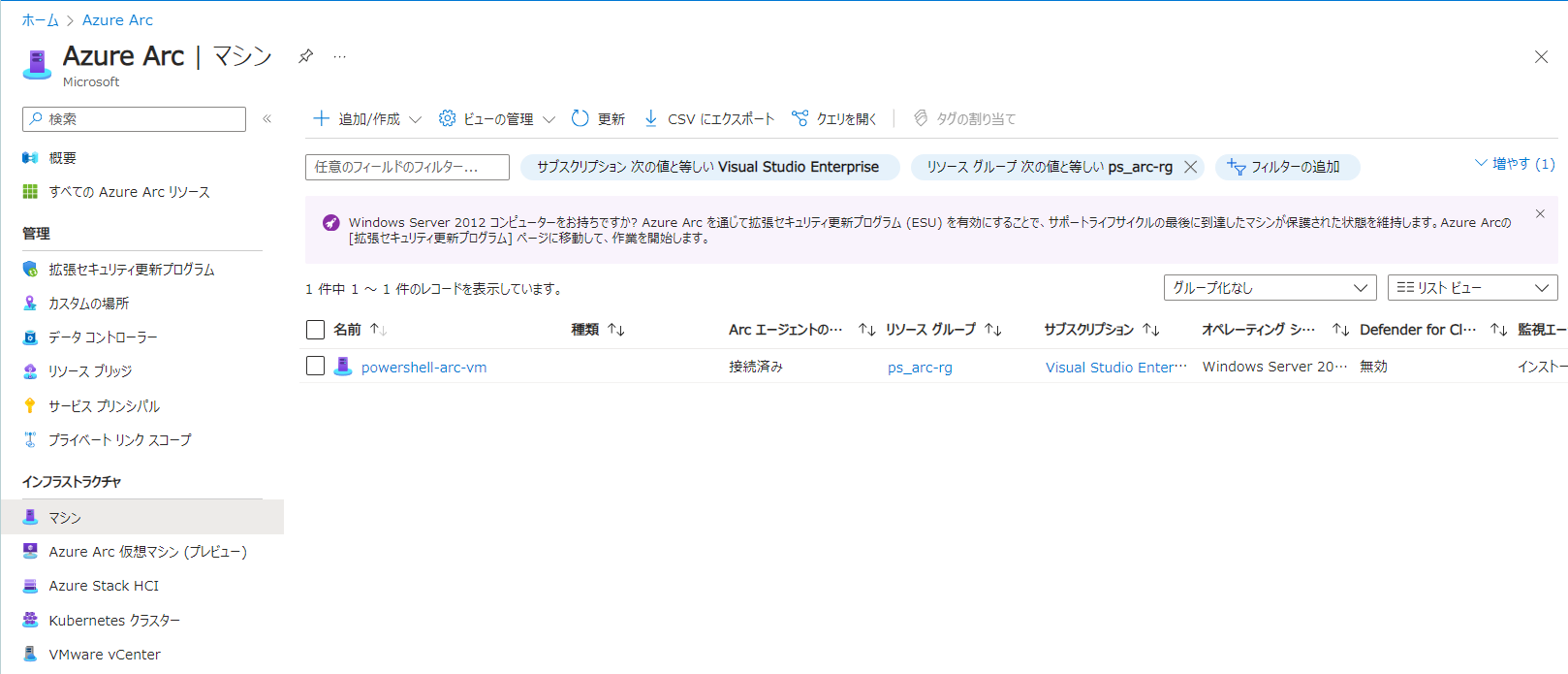
Task: Click ホーム breadcrumb link
Action: 41,20
